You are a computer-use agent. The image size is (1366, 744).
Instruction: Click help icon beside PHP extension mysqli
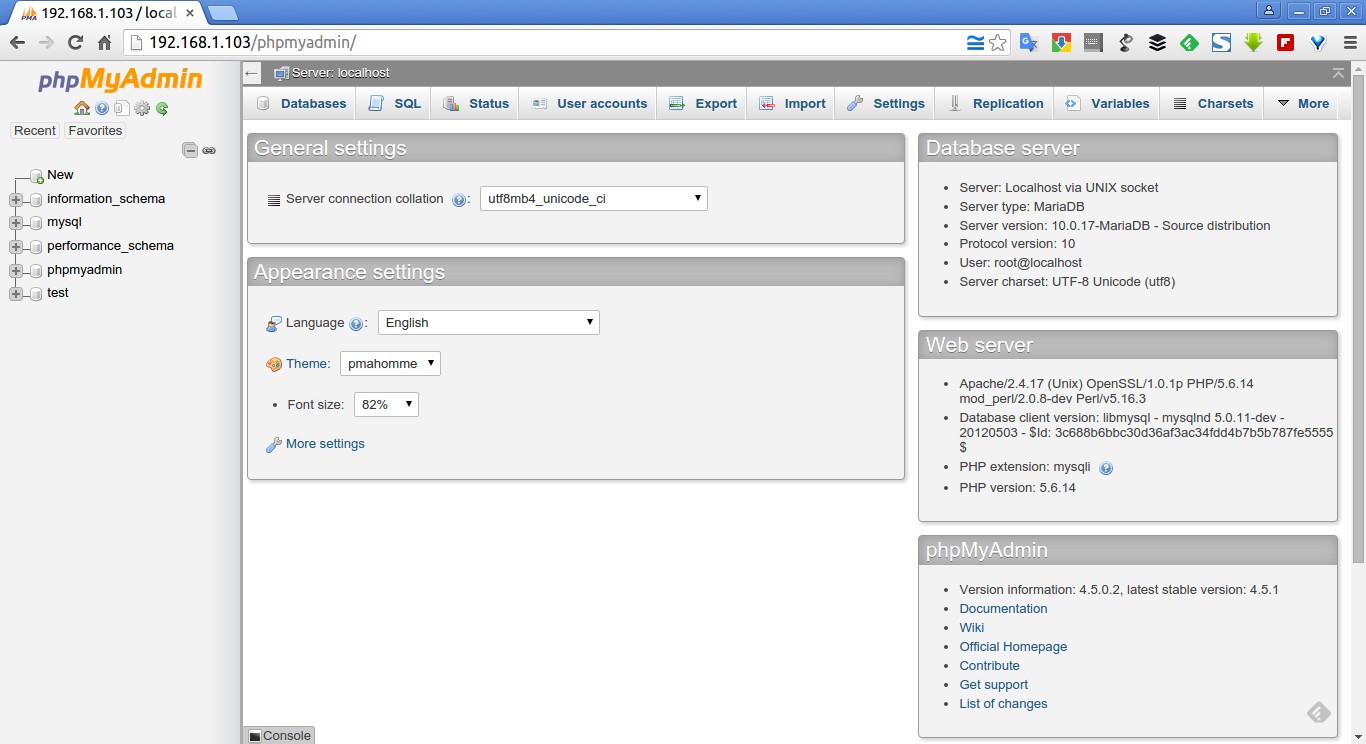click(x=1106, y=468)
